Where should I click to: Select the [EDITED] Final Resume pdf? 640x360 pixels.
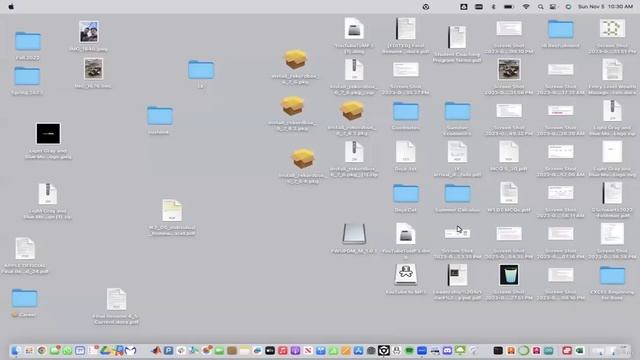coord(405,29)
